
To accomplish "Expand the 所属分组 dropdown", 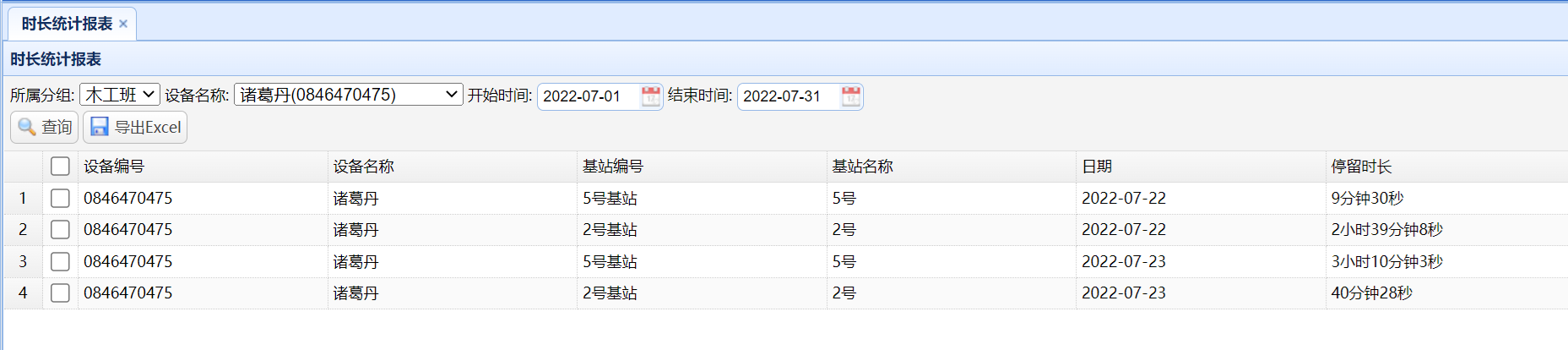I will (x=119, y=95).
